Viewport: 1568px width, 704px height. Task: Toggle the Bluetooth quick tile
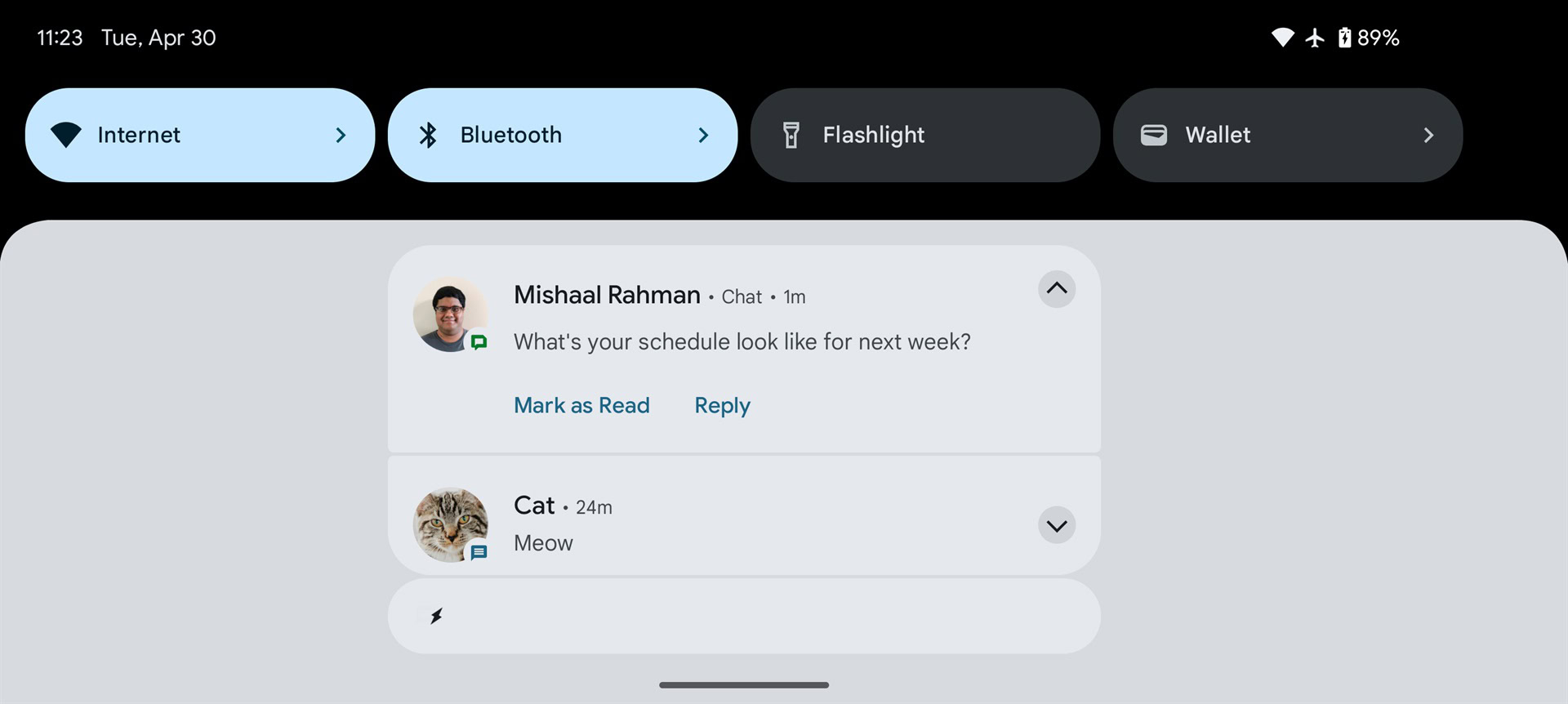click(539, 135)
